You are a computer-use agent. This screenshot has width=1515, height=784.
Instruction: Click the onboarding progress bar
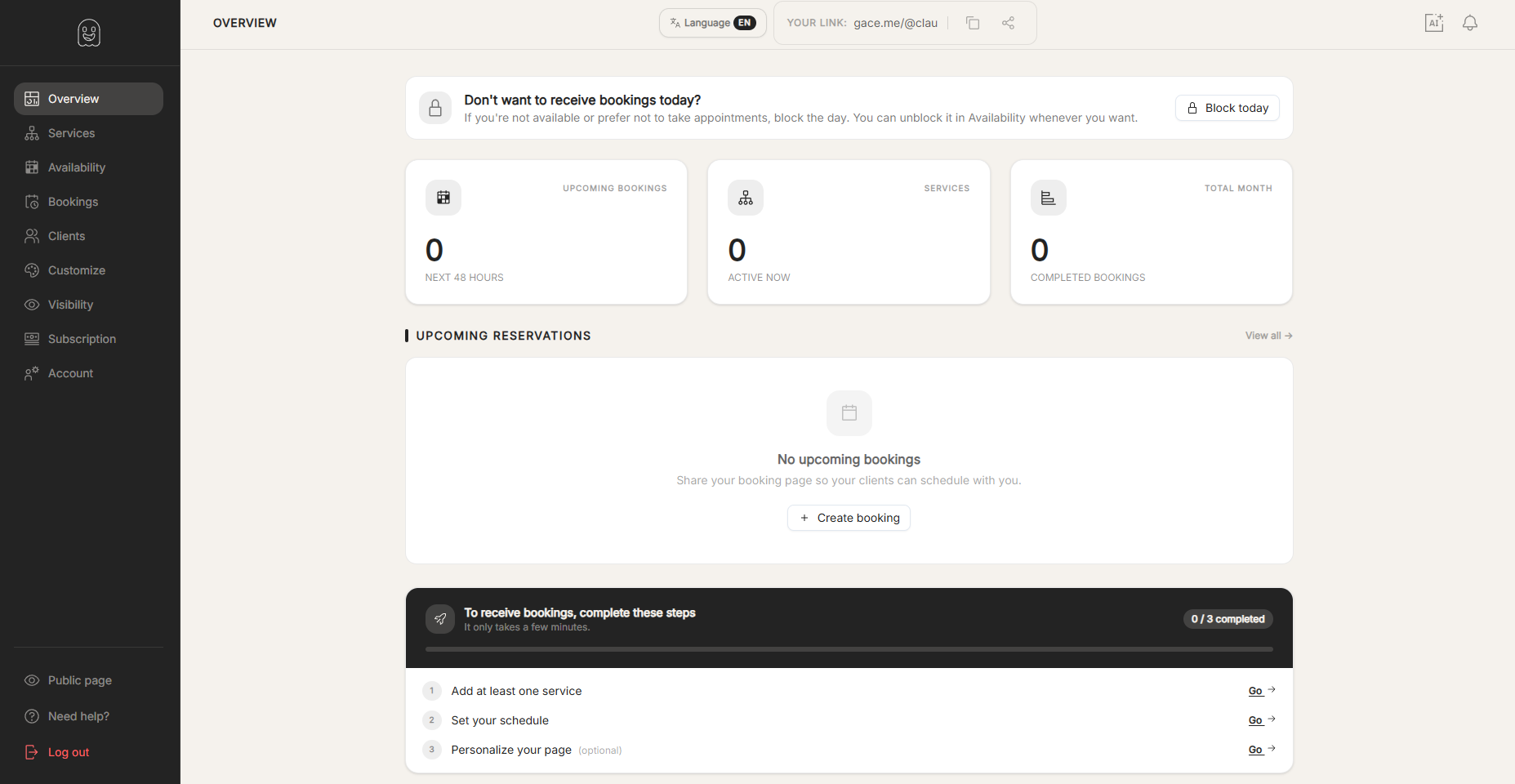849,648
